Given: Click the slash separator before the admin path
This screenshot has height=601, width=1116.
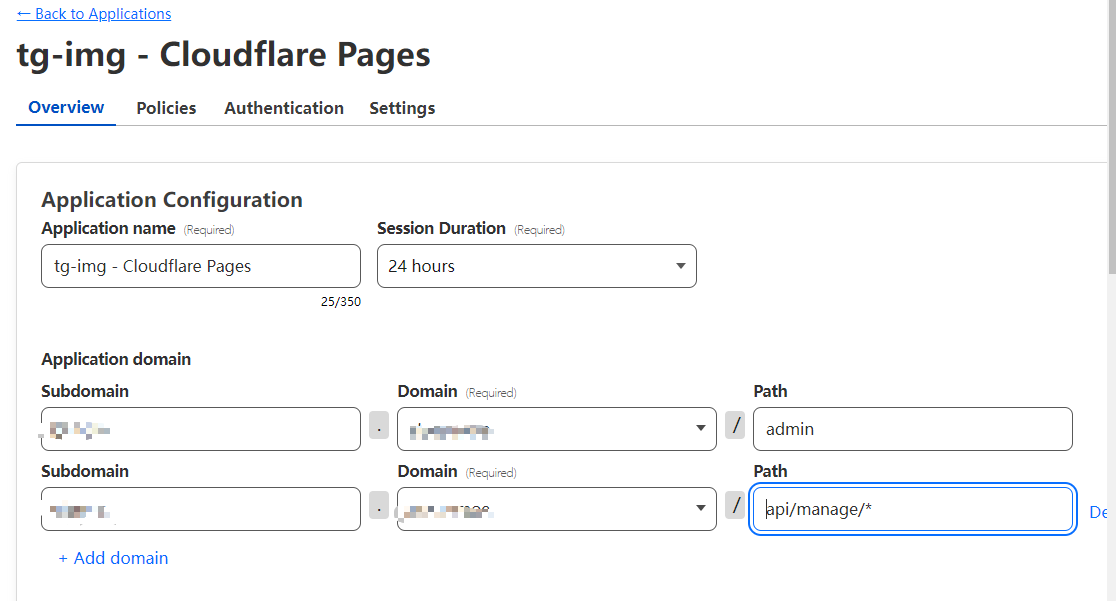Looking at the screenshot, I should pyautogui.click(x=736, y=426).
